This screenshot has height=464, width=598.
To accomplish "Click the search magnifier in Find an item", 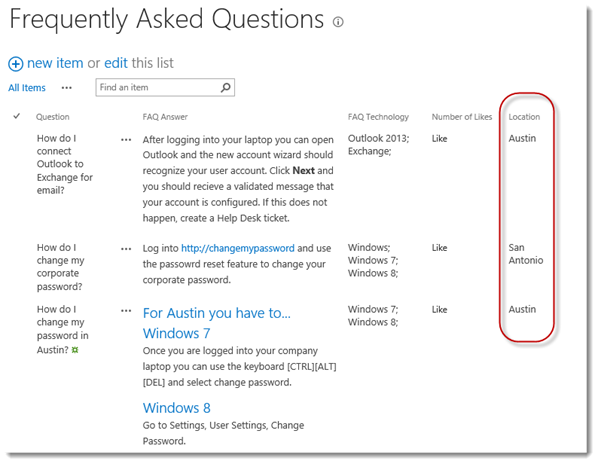I will pos(226,87).
